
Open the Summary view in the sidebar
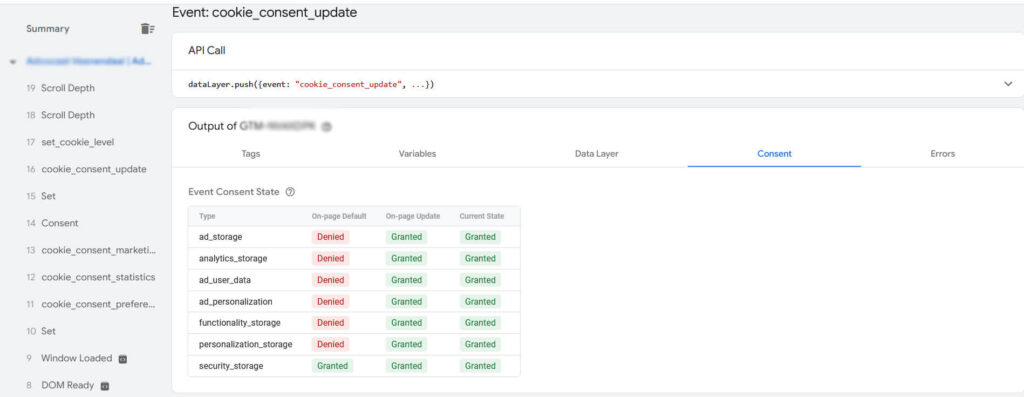pos(48,29)
